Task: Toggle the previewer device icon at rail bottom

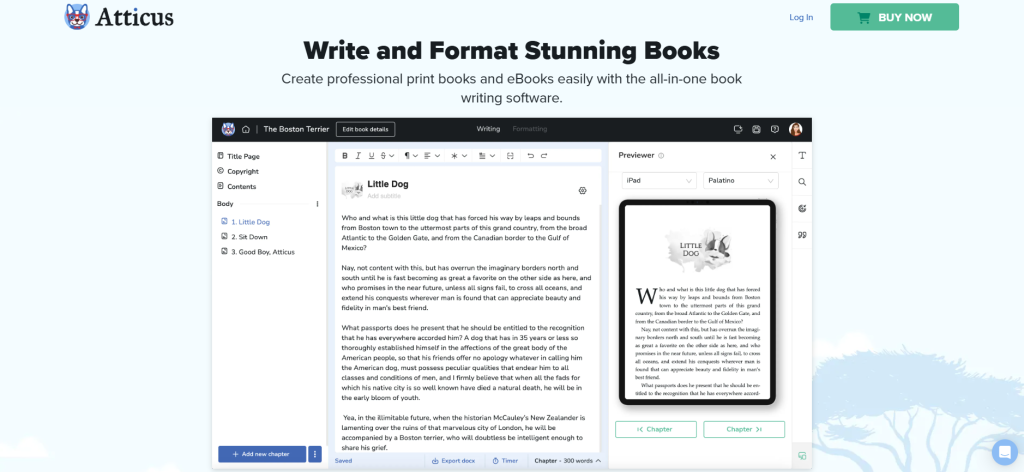Action: coord(802,455)
